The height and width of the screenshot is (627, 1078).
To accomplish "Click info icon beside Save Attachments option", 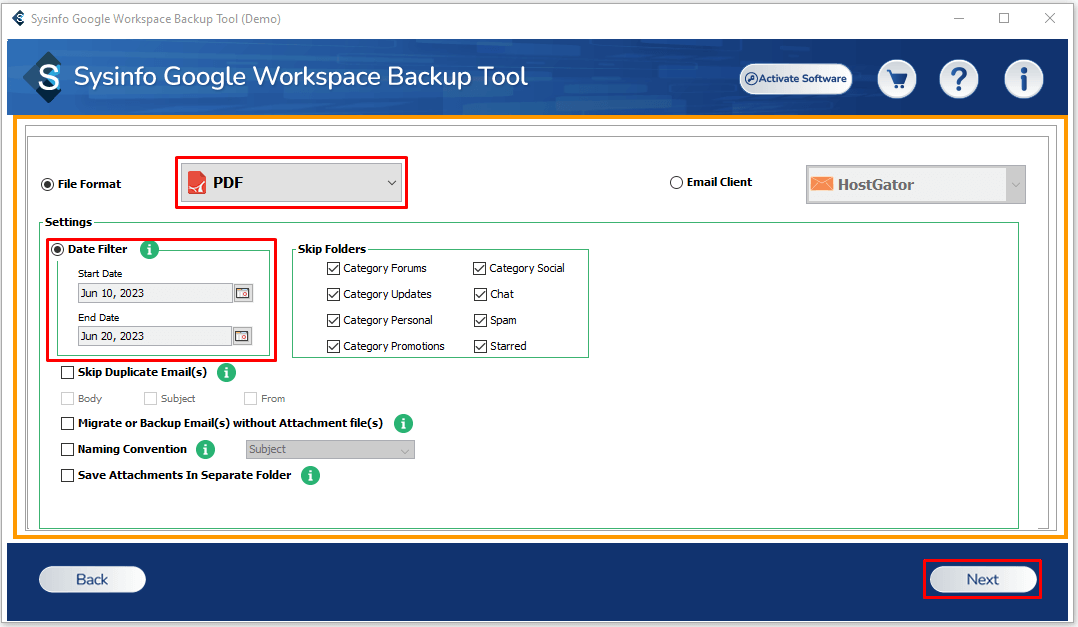I will [310, 476].
